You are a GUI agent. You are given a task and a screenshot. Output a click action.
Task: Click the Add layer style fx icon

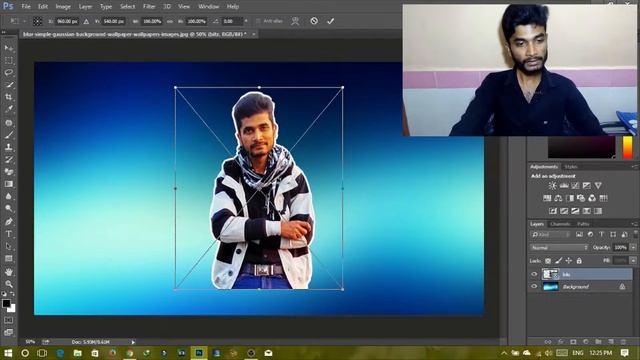pos(561,341)
